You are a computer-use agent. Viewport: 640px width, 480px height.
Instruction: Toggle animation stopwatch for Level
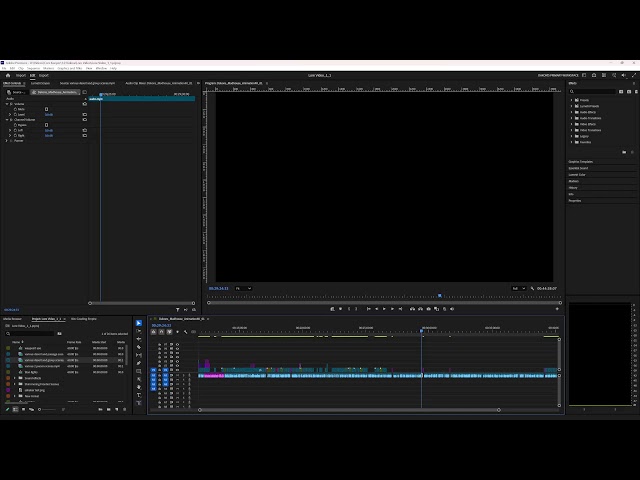pos(15,114)
